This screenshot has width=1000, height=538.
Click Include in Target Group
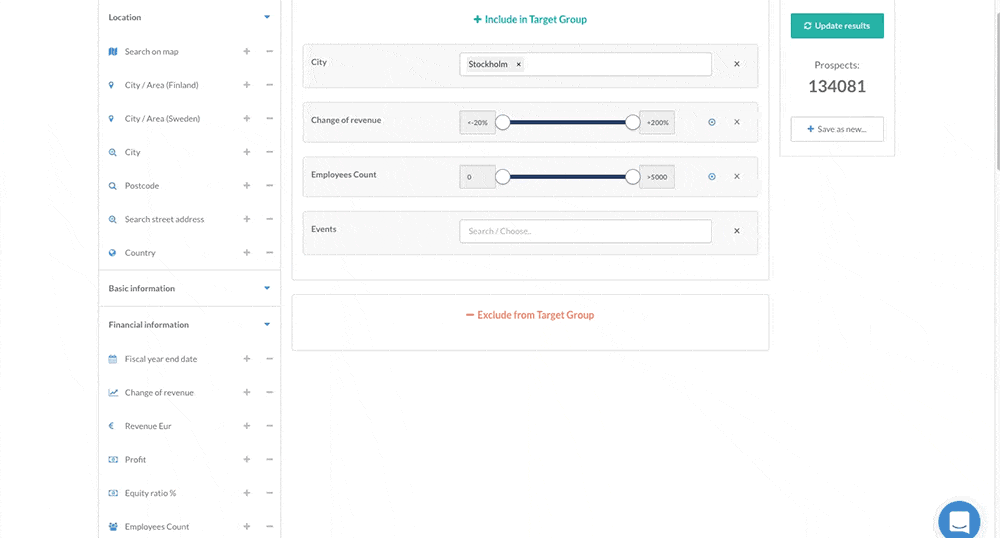(530, 19)
